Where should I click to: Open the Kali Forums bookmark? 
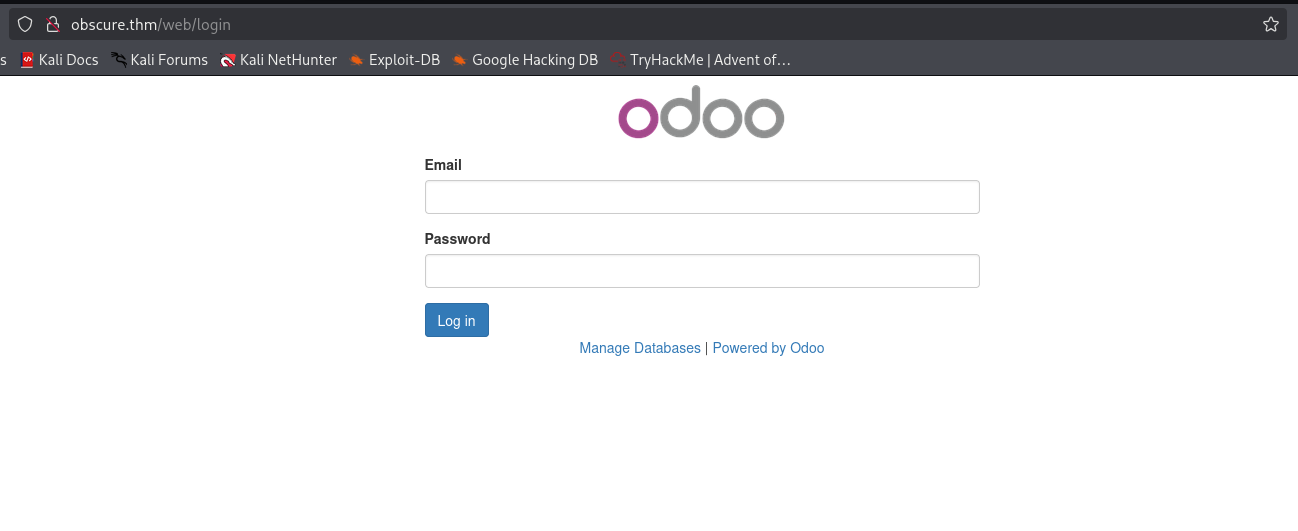point(160,60)
